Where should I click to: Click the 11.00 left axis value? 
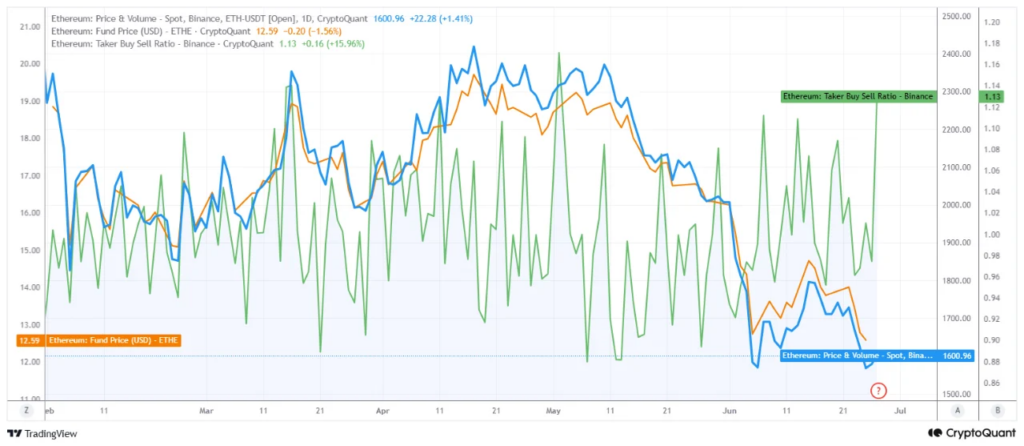coord(31,398)
